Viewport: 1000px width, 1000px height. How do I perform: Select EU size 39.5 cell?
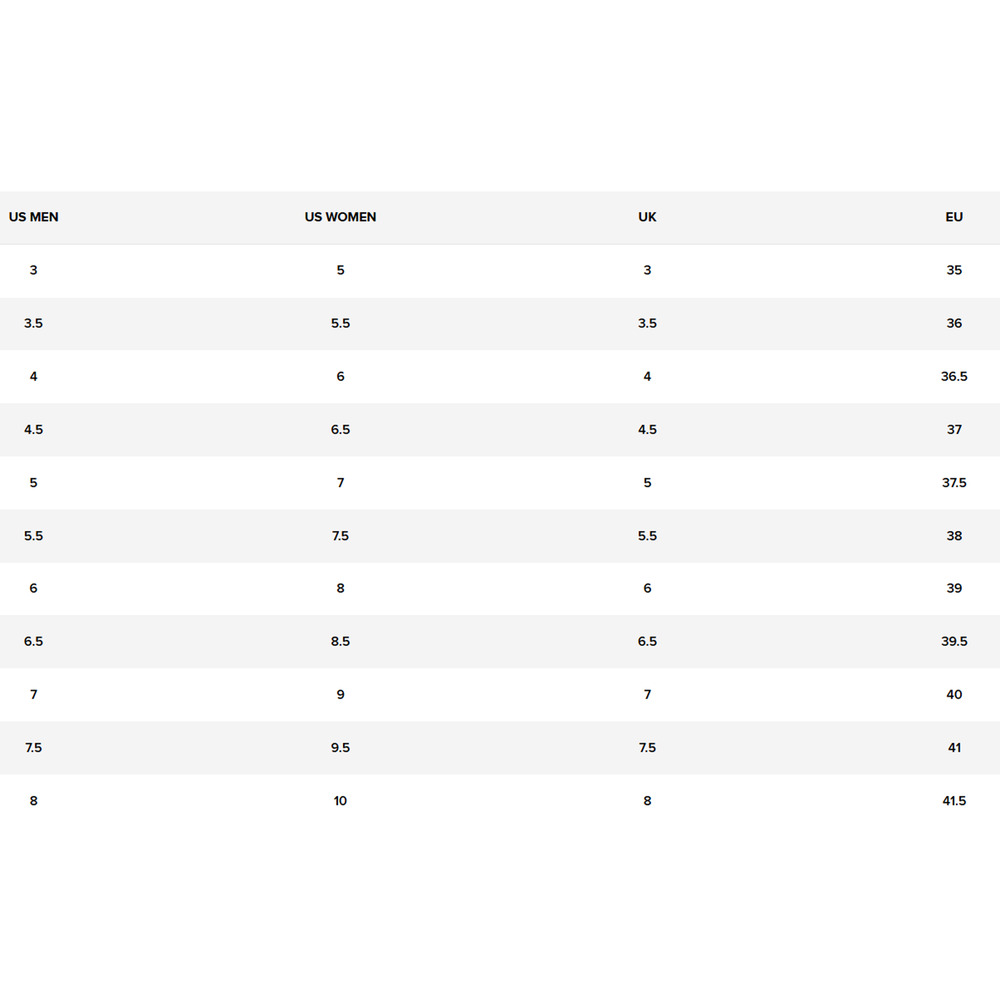pyautogui.click(x=954, y=642)
